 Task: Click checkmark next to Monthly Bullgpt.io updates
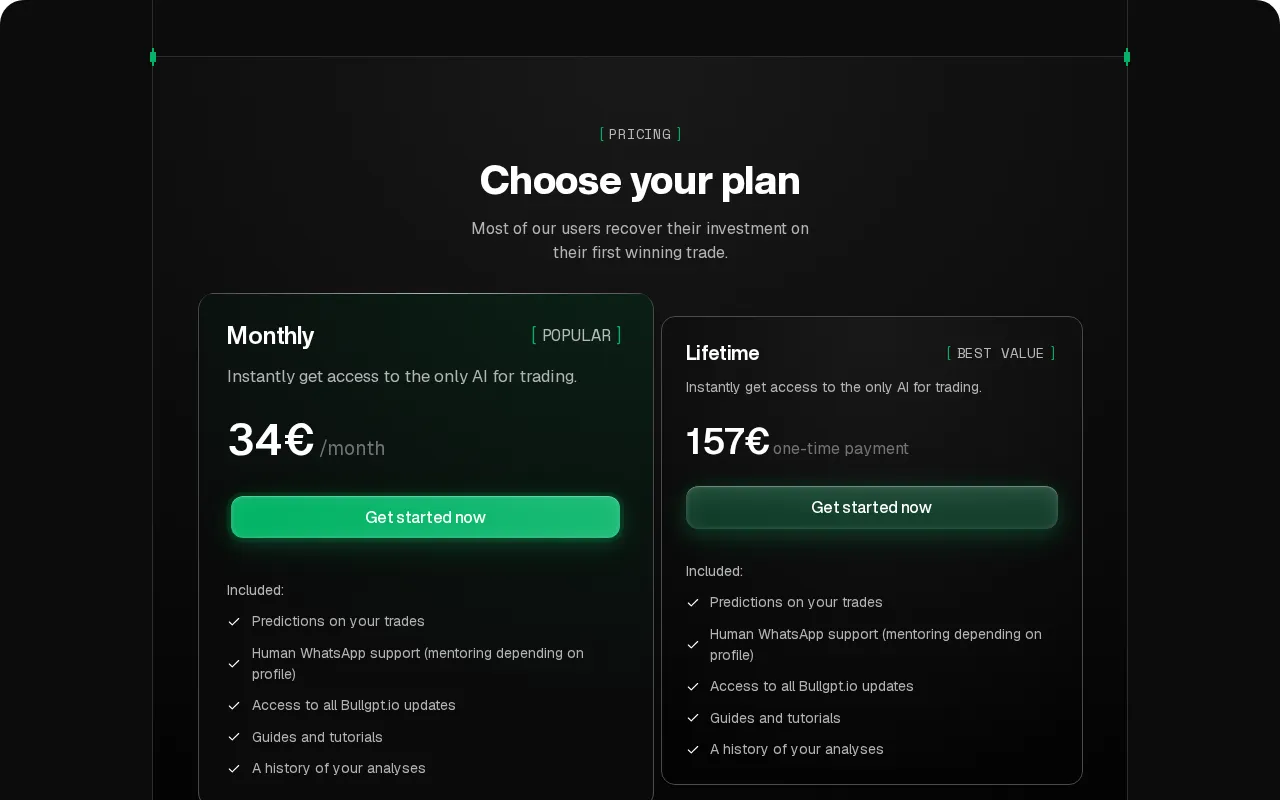coord(234,705)
